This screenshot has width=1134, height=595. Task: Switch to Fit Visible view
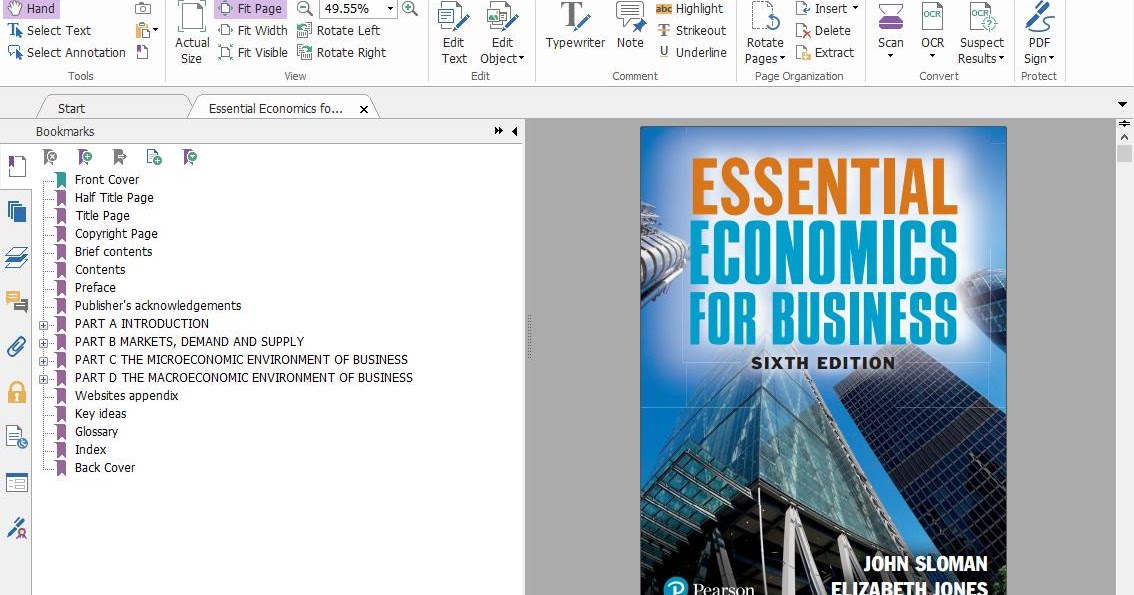[x=253, y=52]
